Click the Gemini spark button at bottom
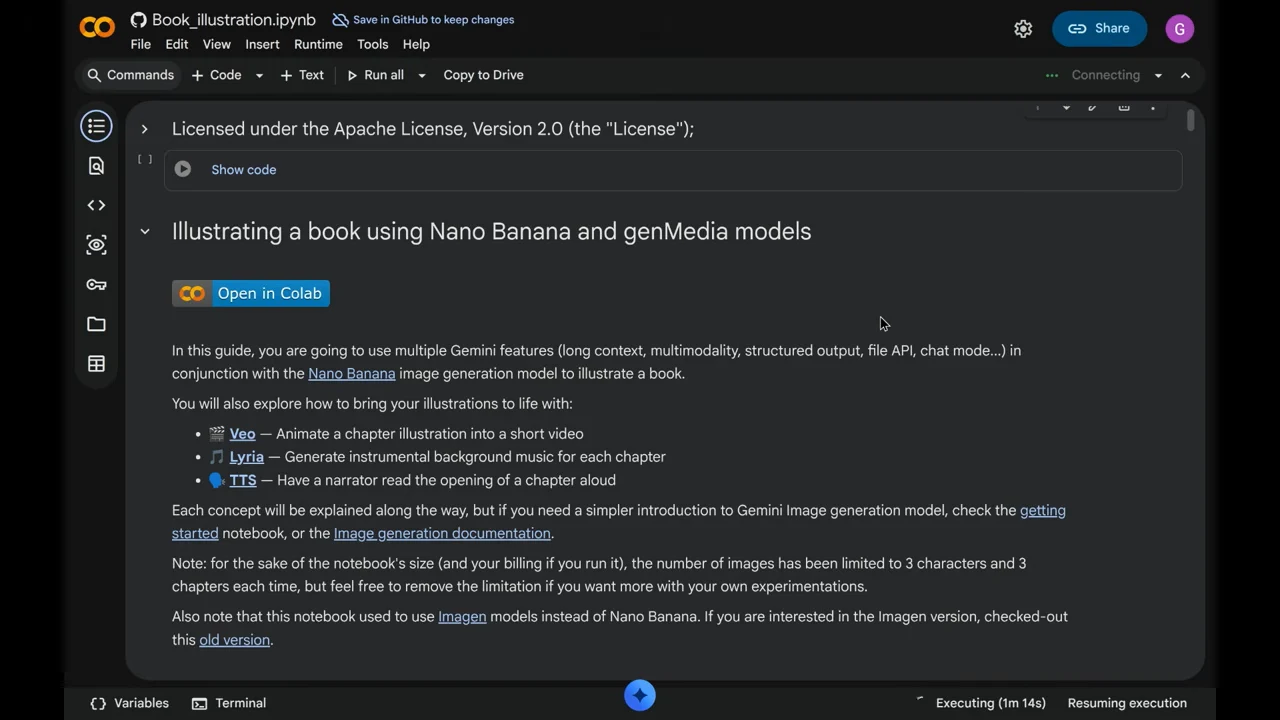The height and width of the screenshot is (720, 1280). pos(640,695)
